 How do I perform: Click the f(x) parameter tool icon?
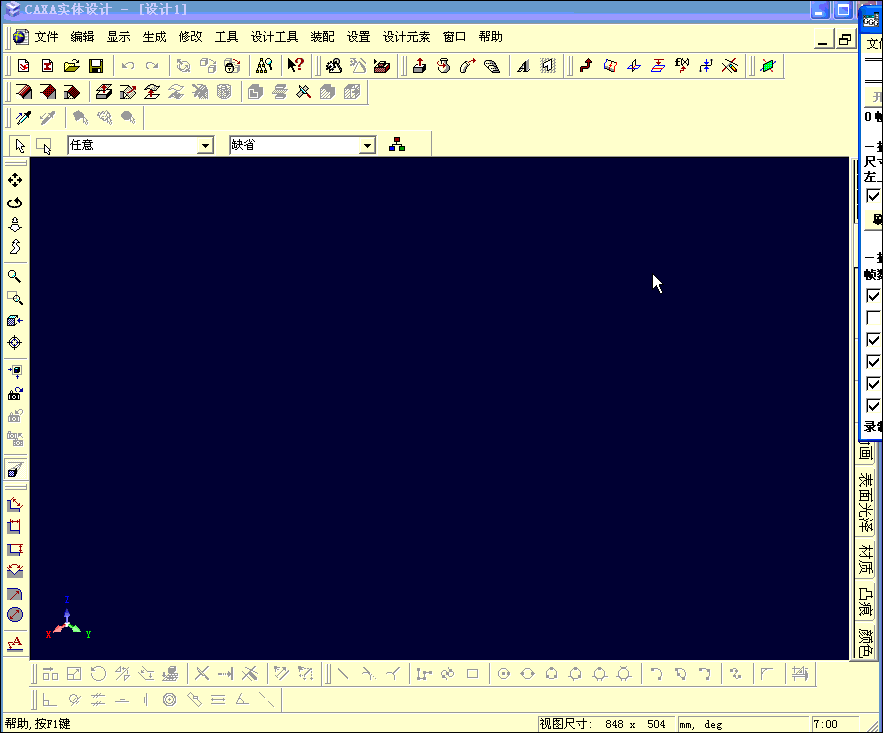click(682, 66)
